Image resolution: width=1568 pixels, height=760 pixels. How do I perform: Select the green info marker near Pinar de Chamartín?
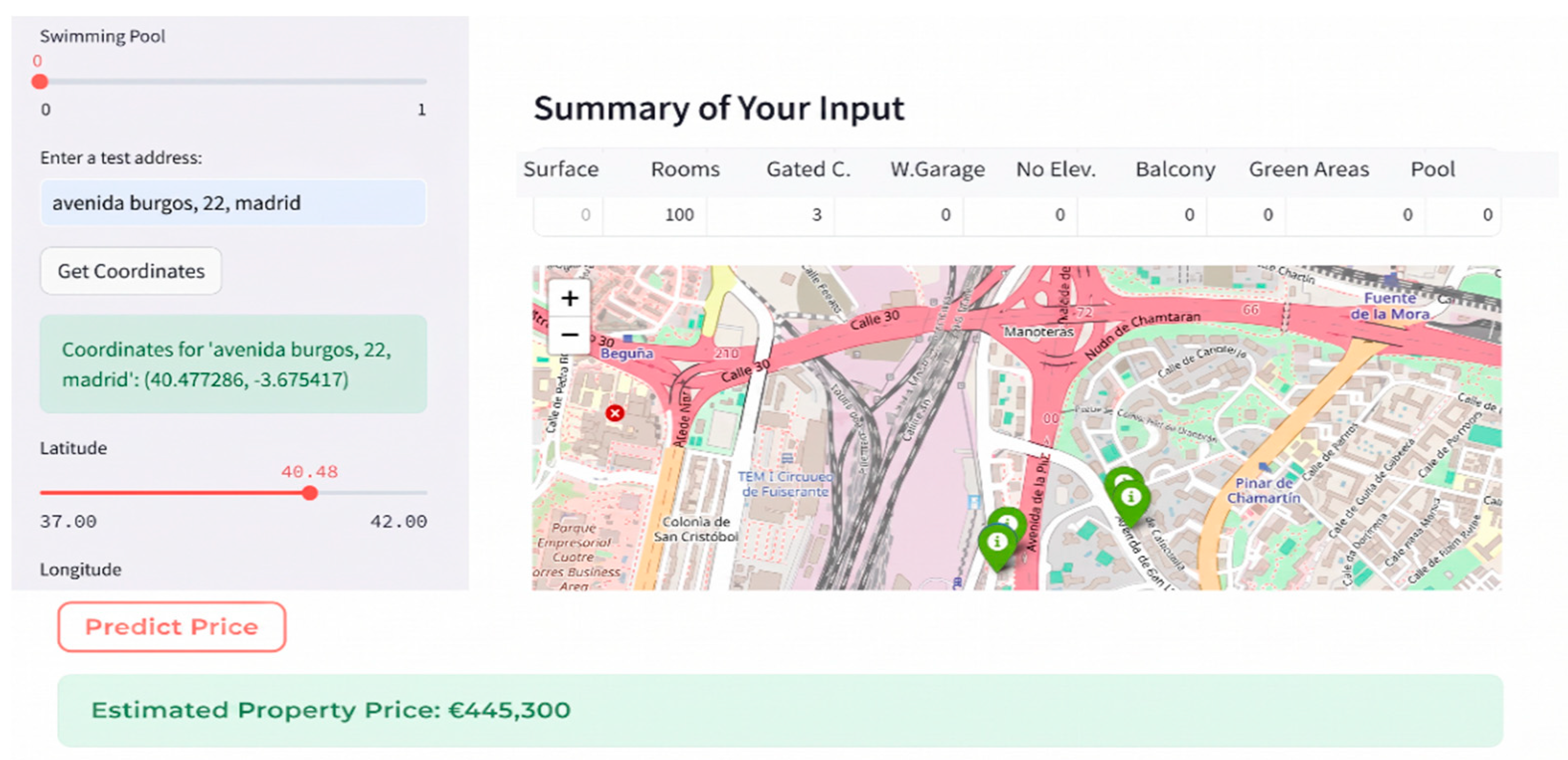point(1131,501)
